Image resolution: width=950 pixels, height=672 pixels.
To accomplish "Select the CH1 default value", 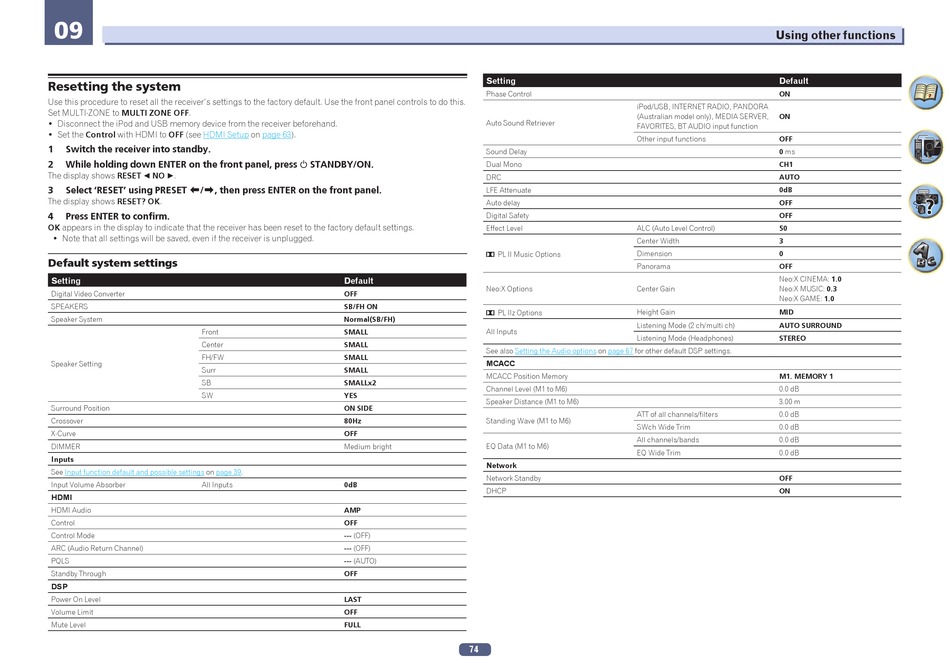I will 786,164.
